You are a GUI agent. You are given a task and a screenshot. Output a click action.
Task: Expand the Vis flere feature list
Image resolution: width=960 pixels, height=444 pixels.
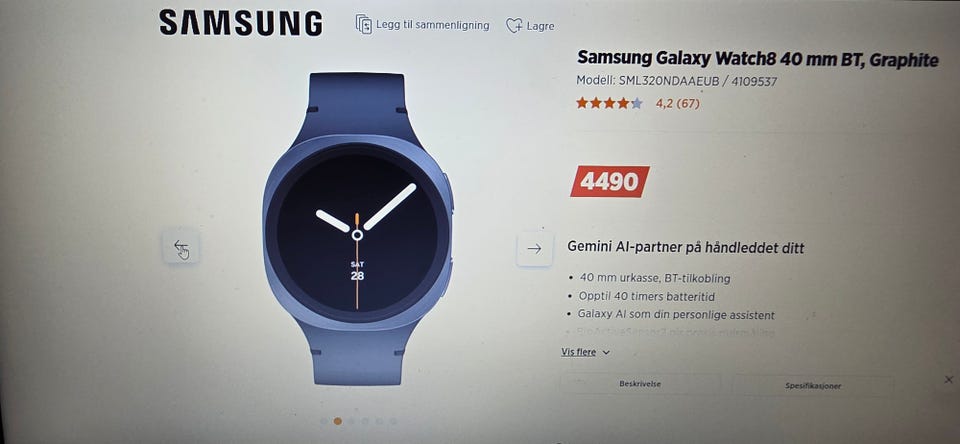[585, 352]
